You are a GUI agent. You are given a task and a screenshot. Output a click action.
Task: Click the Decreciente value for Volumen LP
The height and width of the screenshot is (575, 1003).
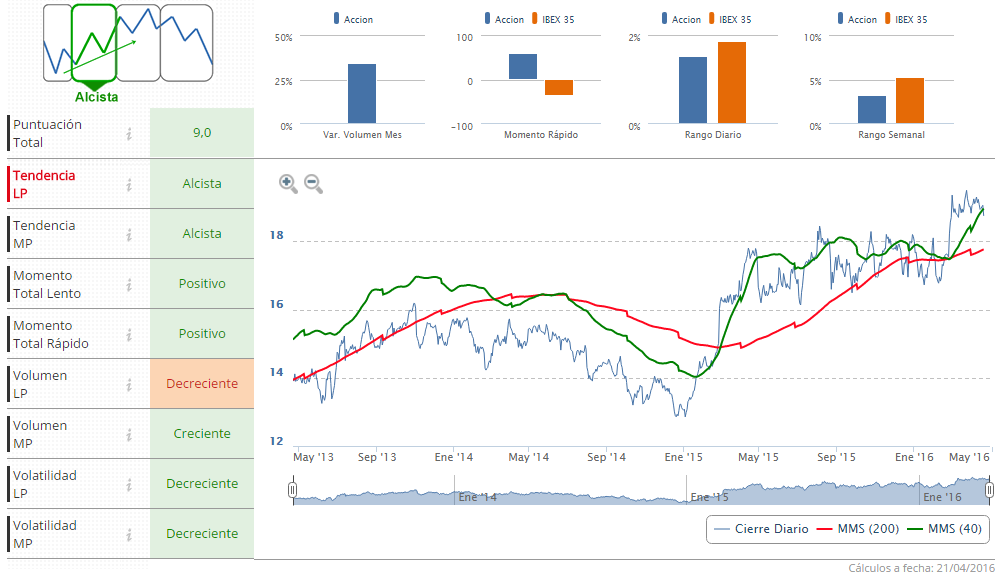(202, 384)
